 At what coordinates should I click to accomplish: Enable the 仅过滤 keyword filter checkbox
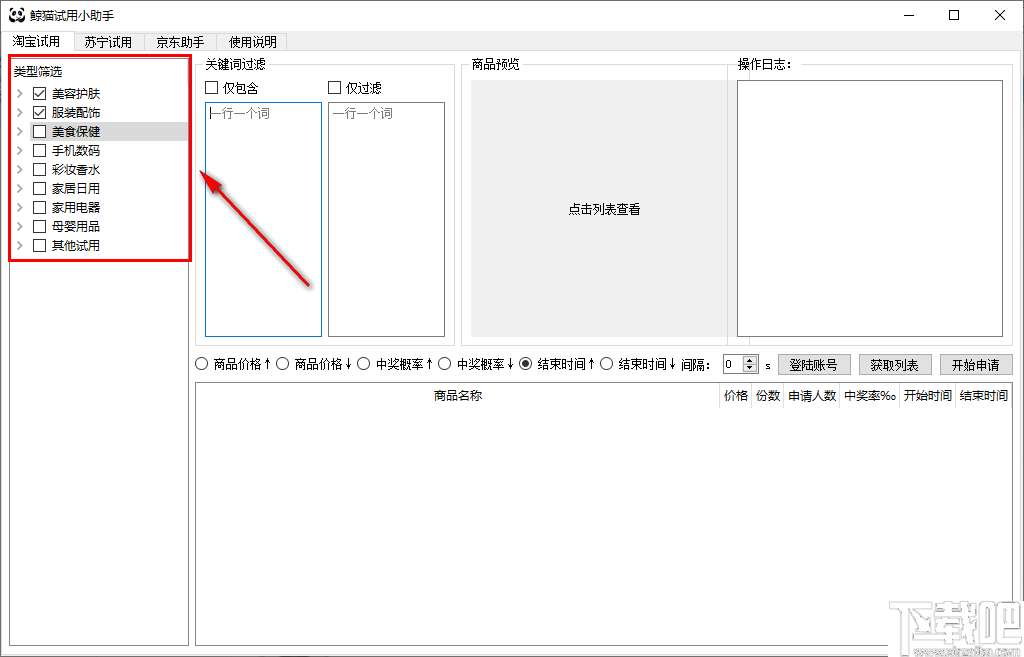(334, 87)
